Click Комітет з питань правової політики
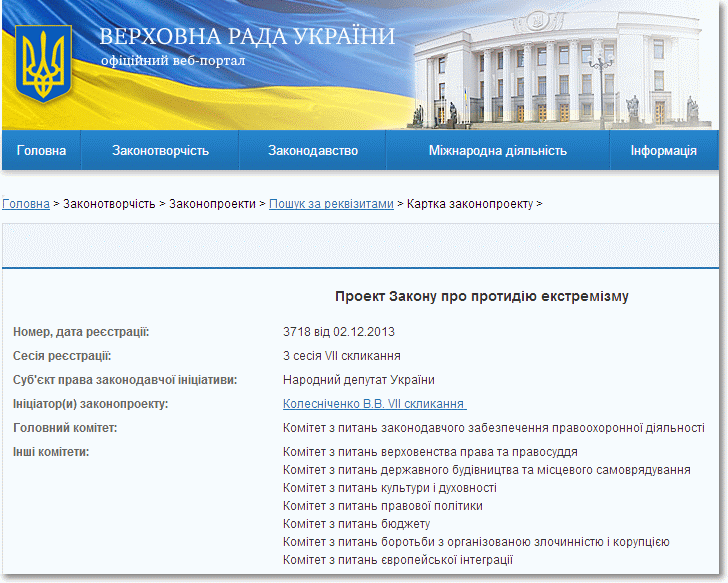 [x=383, y=506]
